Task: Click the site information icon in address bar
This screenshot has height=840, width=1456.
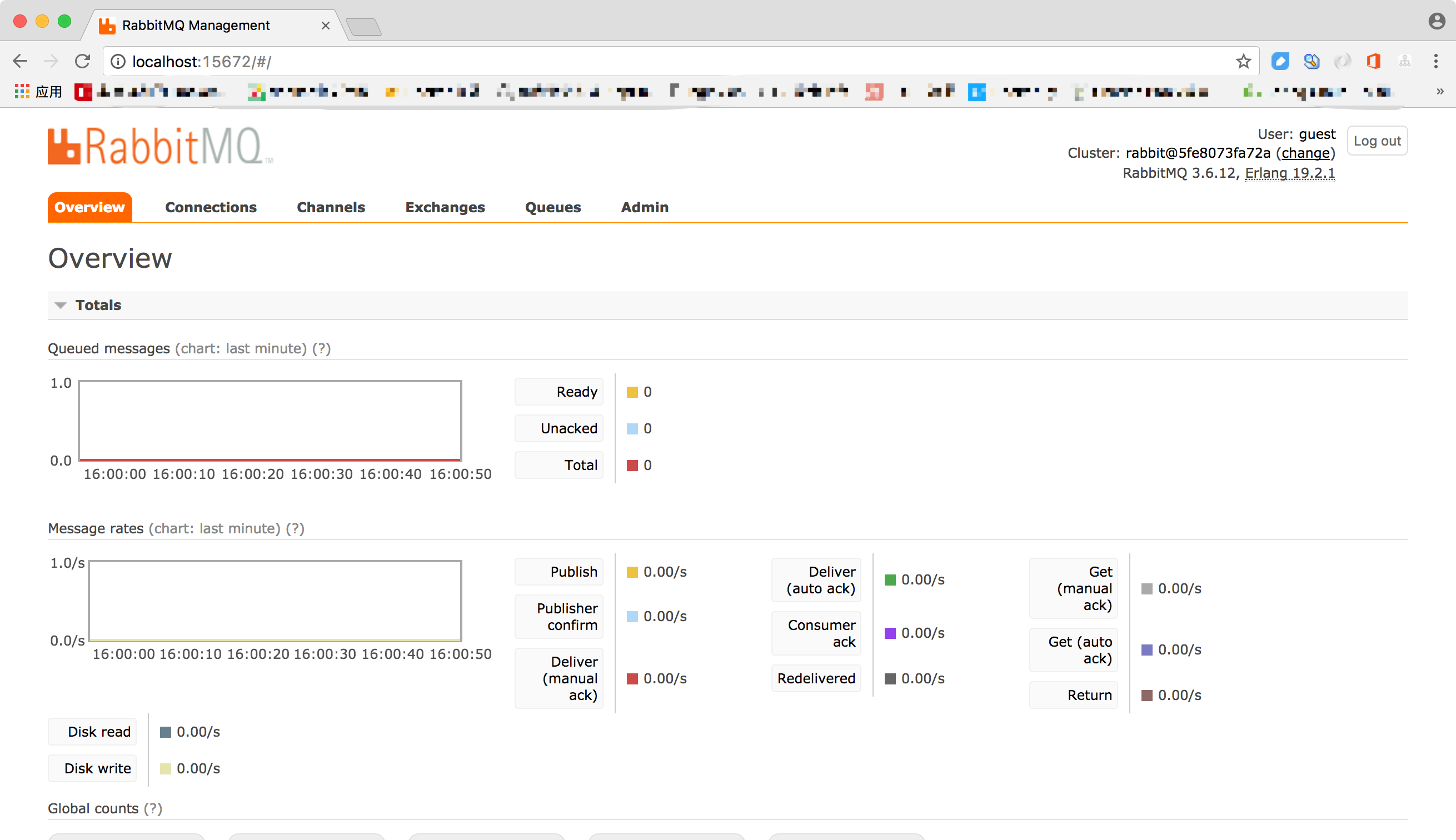Action: tap(118, 61)
